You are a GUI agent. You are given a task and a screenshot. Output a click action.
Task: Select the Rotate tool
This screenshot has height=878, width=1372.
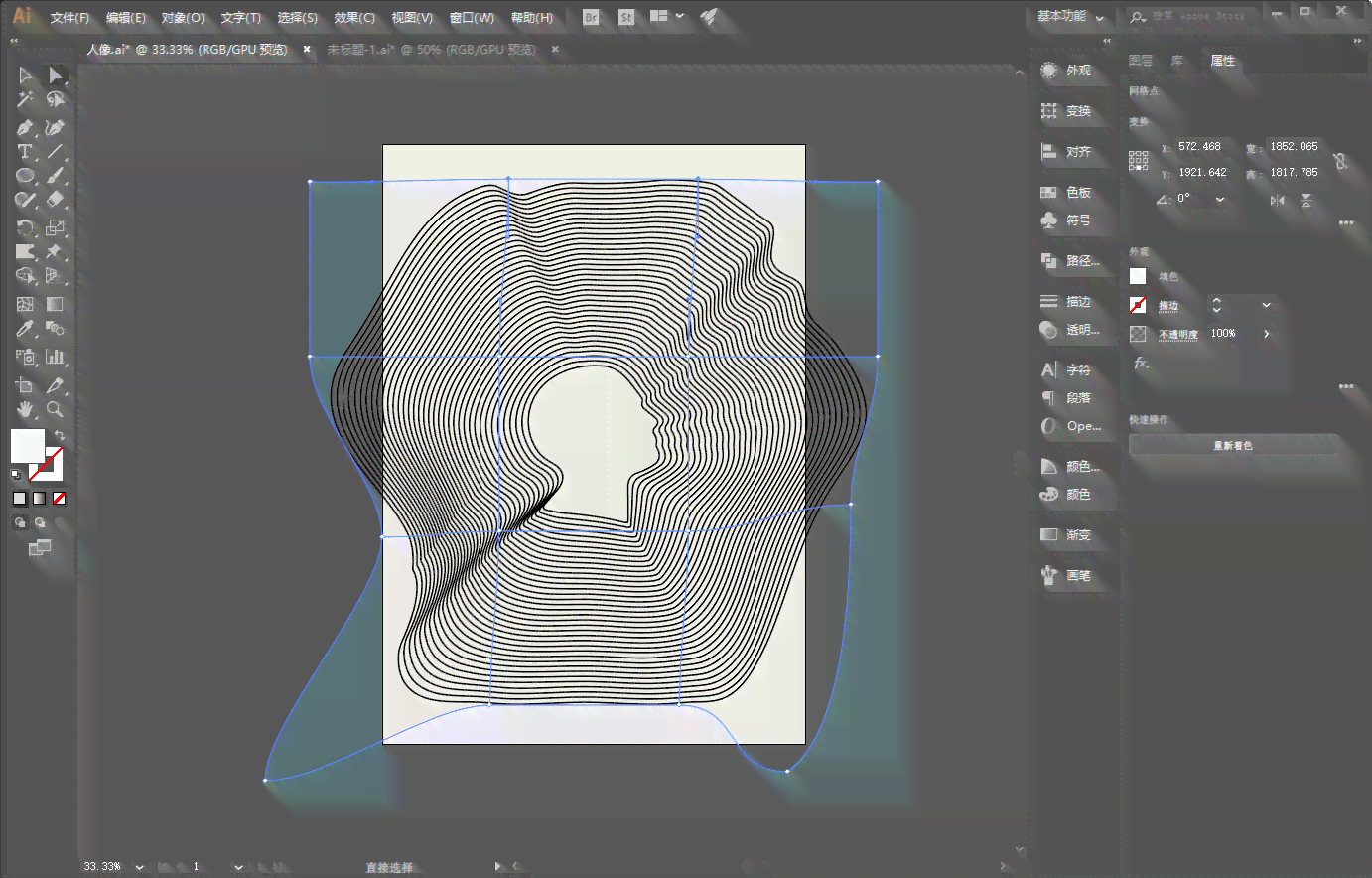pyautogui.click(x=25, y=227)
